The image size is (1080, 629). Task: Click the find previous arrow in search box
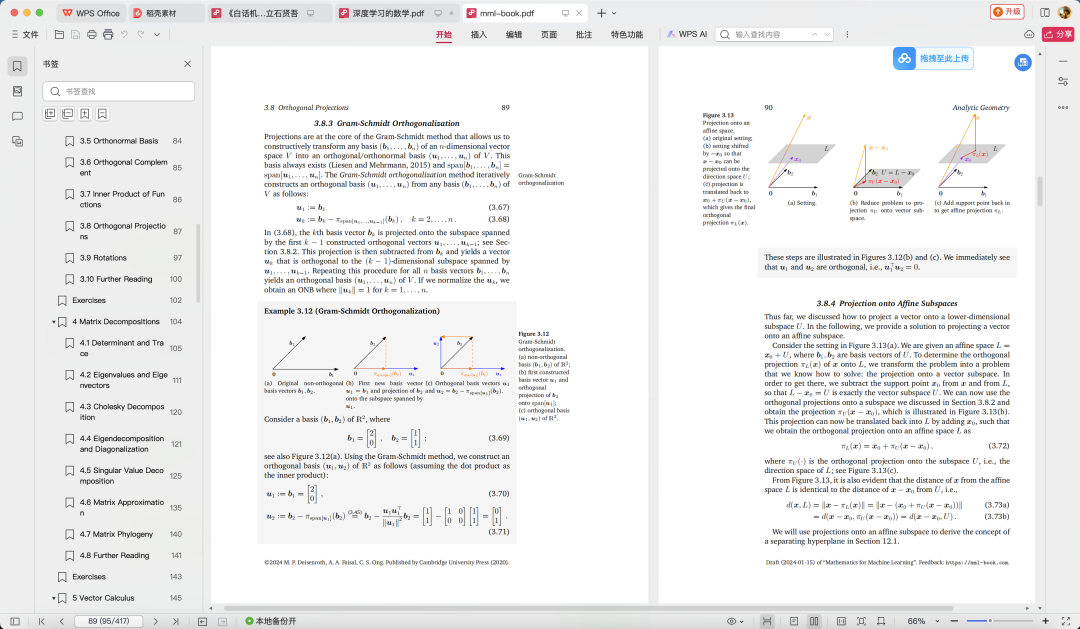(x=815, y=34)
